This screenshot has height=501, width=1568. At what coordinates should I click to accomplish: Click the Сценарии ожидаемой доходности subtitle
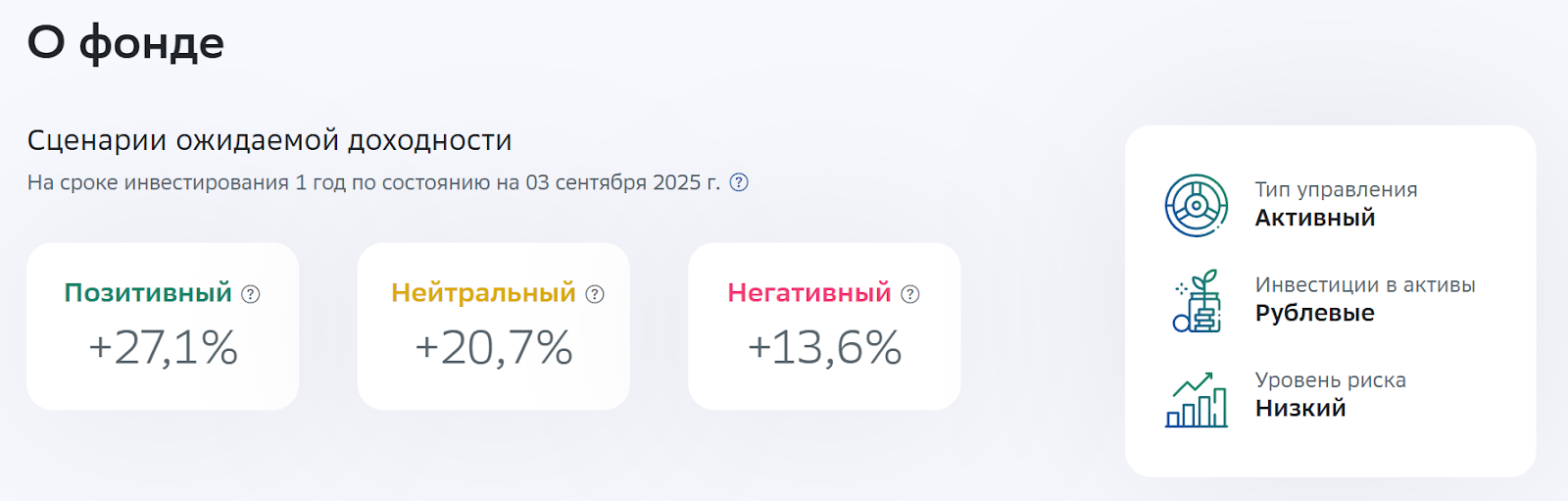click(269, 140)
